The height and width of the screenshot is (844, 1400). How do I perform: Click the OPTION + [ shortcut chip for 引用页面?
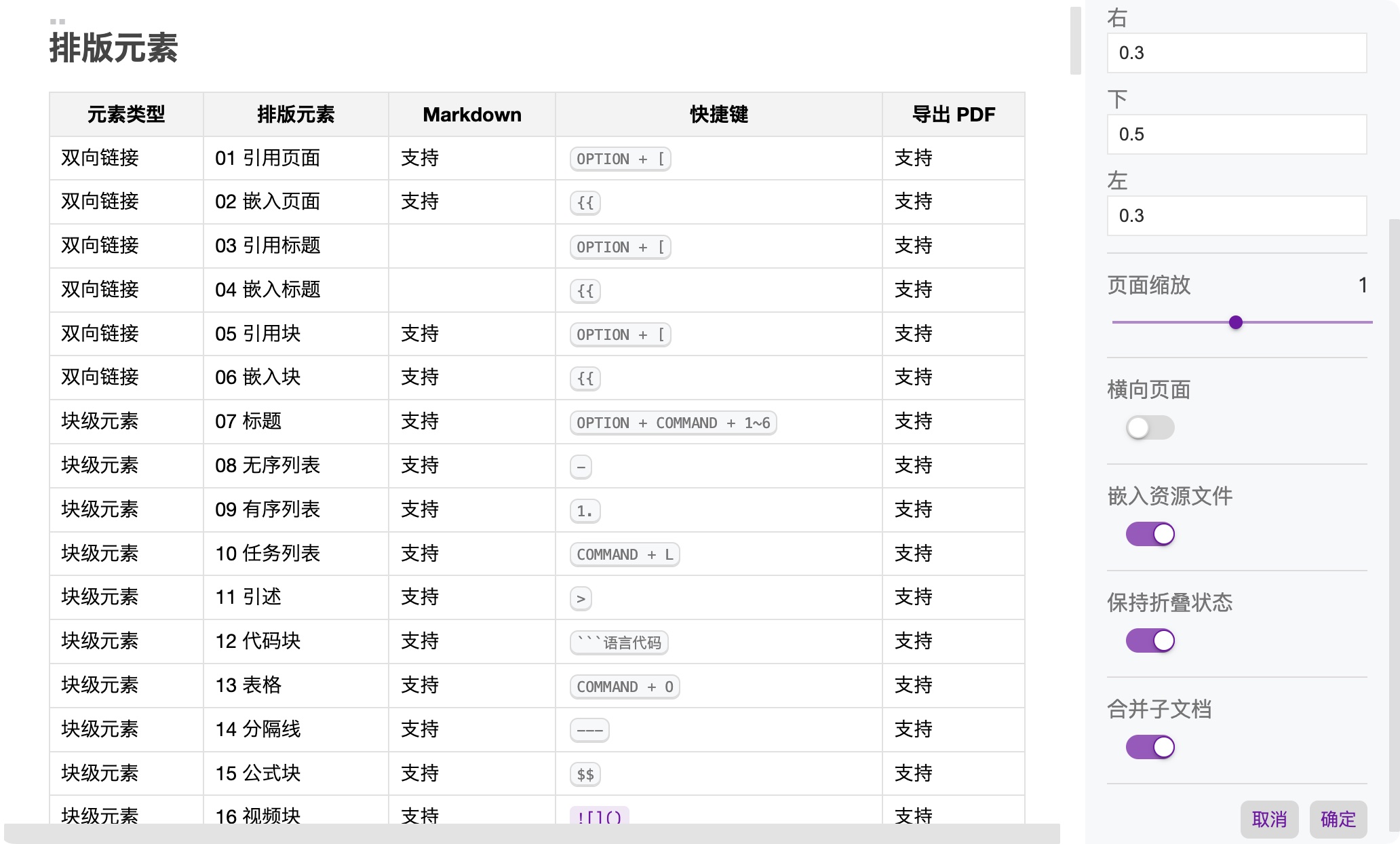(x=619, y=159)
